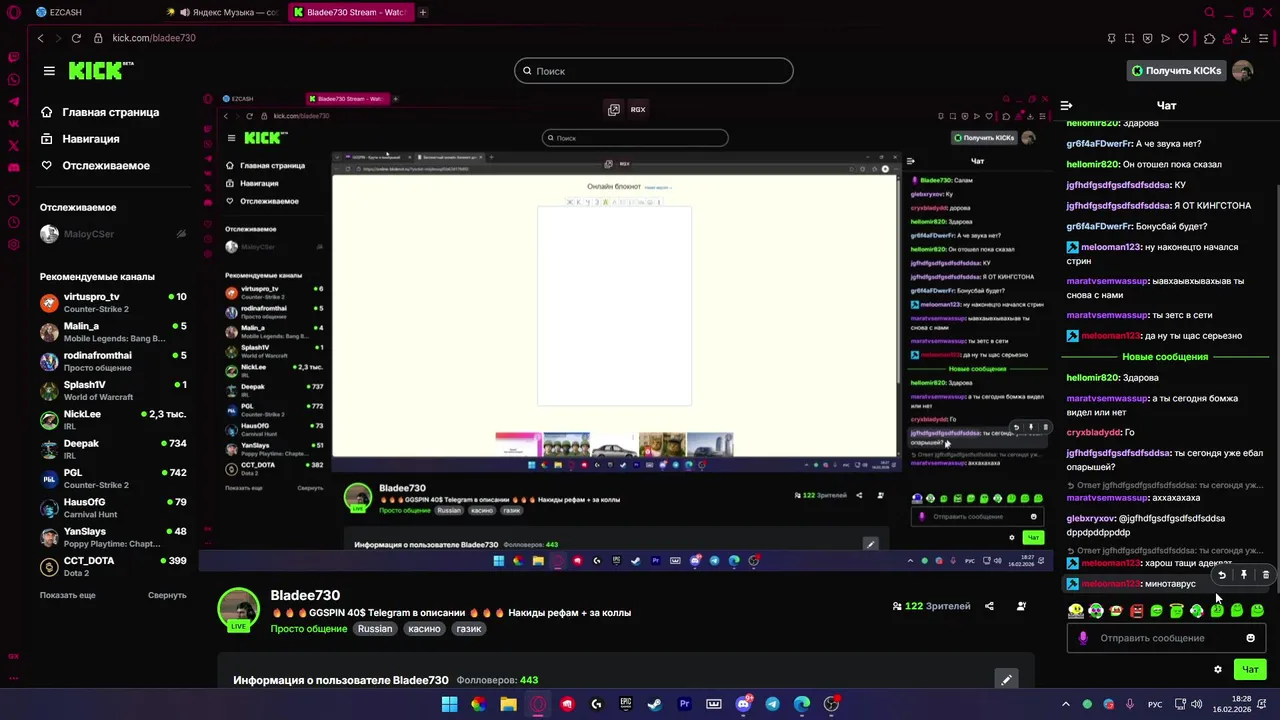This screenshot has width=1280, height=720.
Task: Open the HausOfG recommended channel
Action: [113, 508]
